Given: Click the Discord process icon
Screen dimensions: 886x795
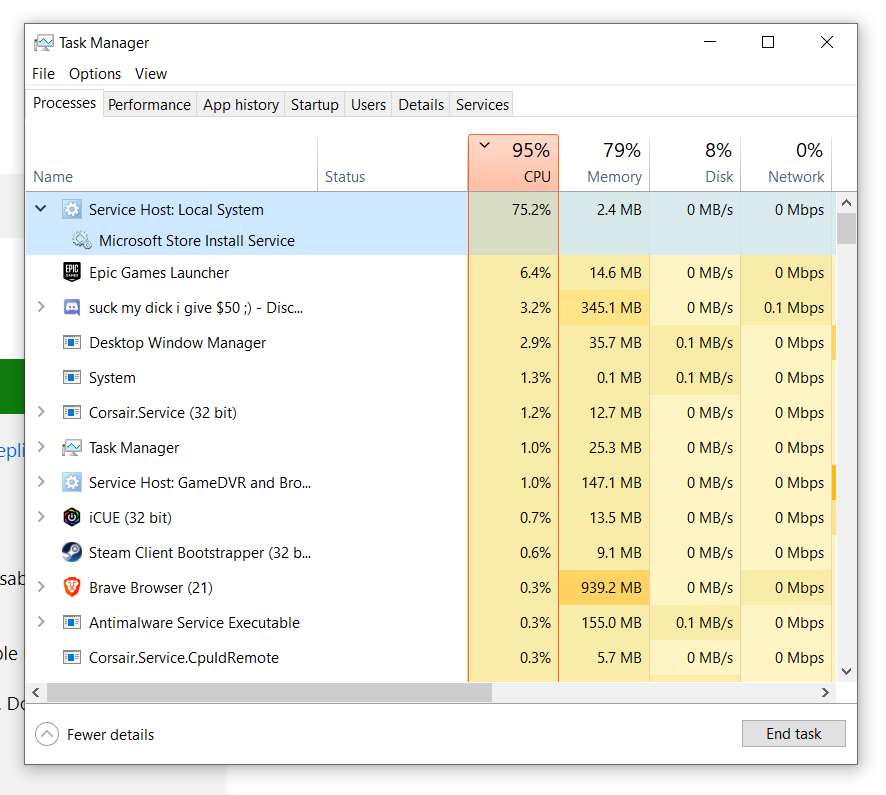Looking at the screenshot, I should tap(72, 308).
